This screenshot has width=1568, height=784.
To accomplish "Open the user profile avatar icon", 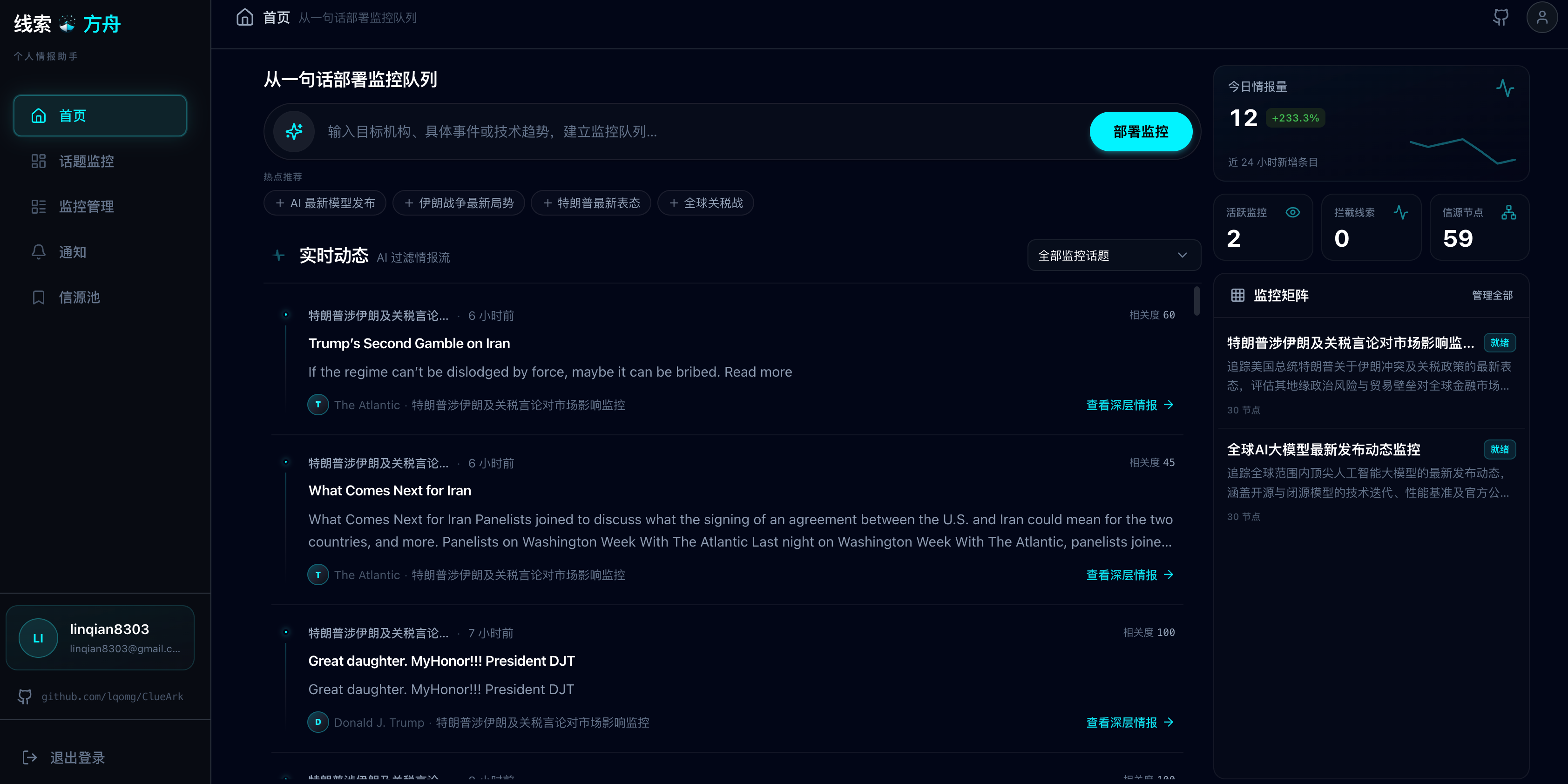I will (x=1542, y=17).
